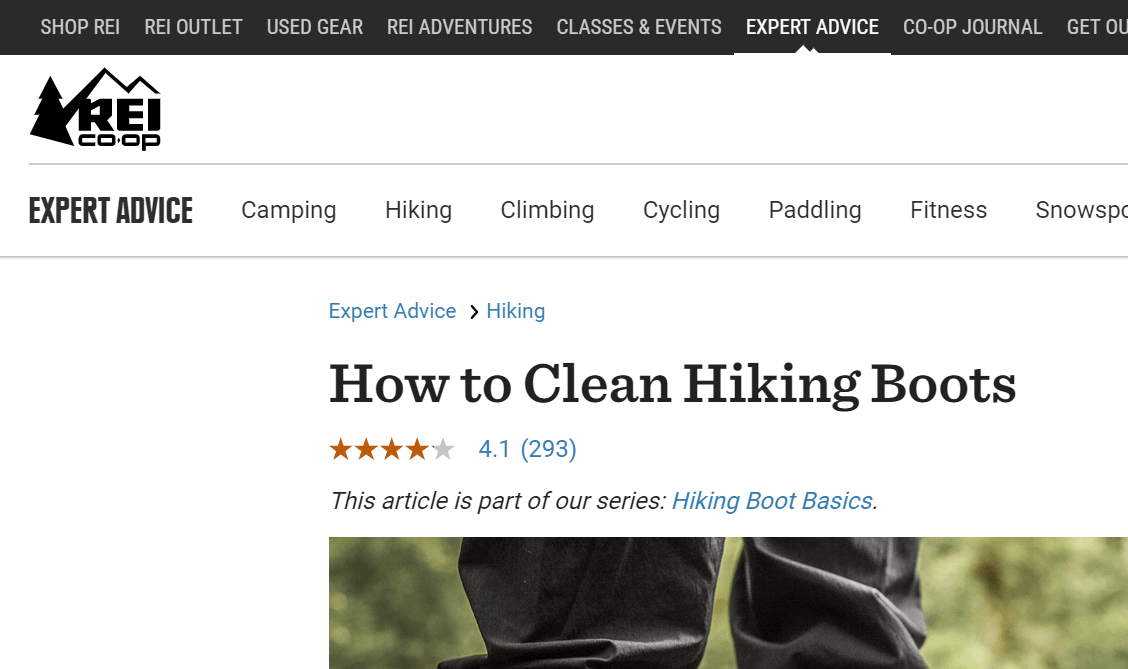1128x669 pixels.
Task: Go to USED GEAR section
Action: [x=314, y=27]
